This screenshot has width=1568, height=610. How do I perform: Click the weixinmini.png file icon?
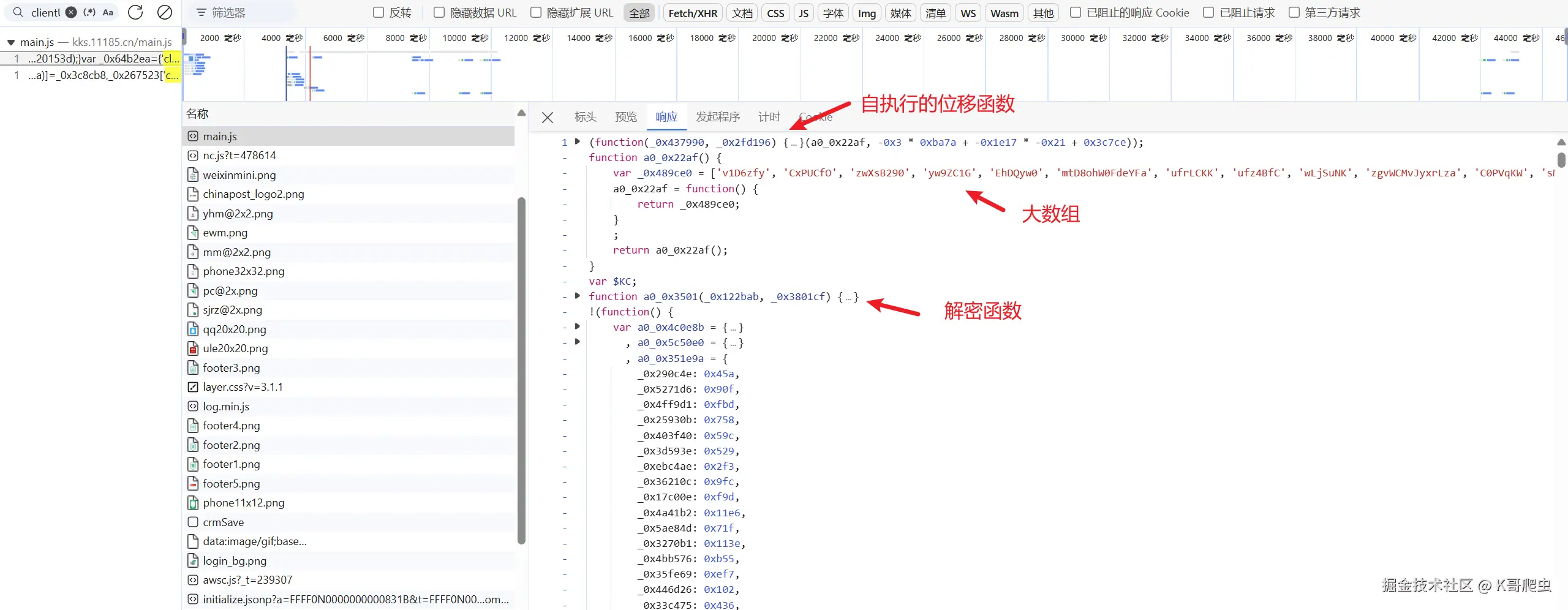click(192, 175)
